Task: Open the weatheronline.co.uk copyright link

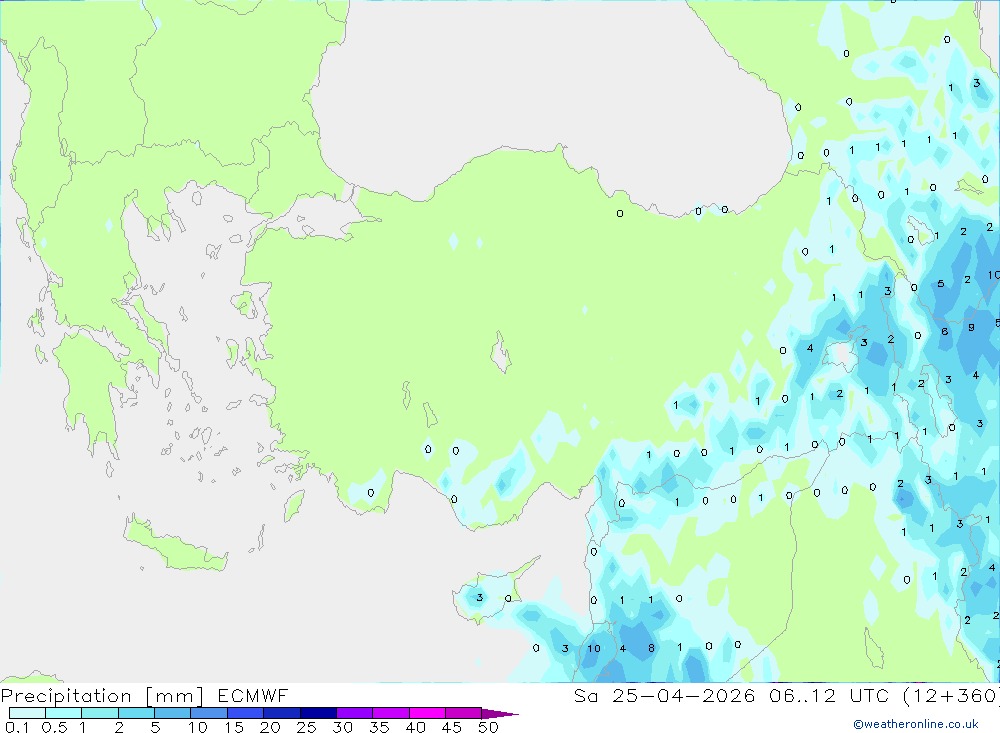Action: 916,724
